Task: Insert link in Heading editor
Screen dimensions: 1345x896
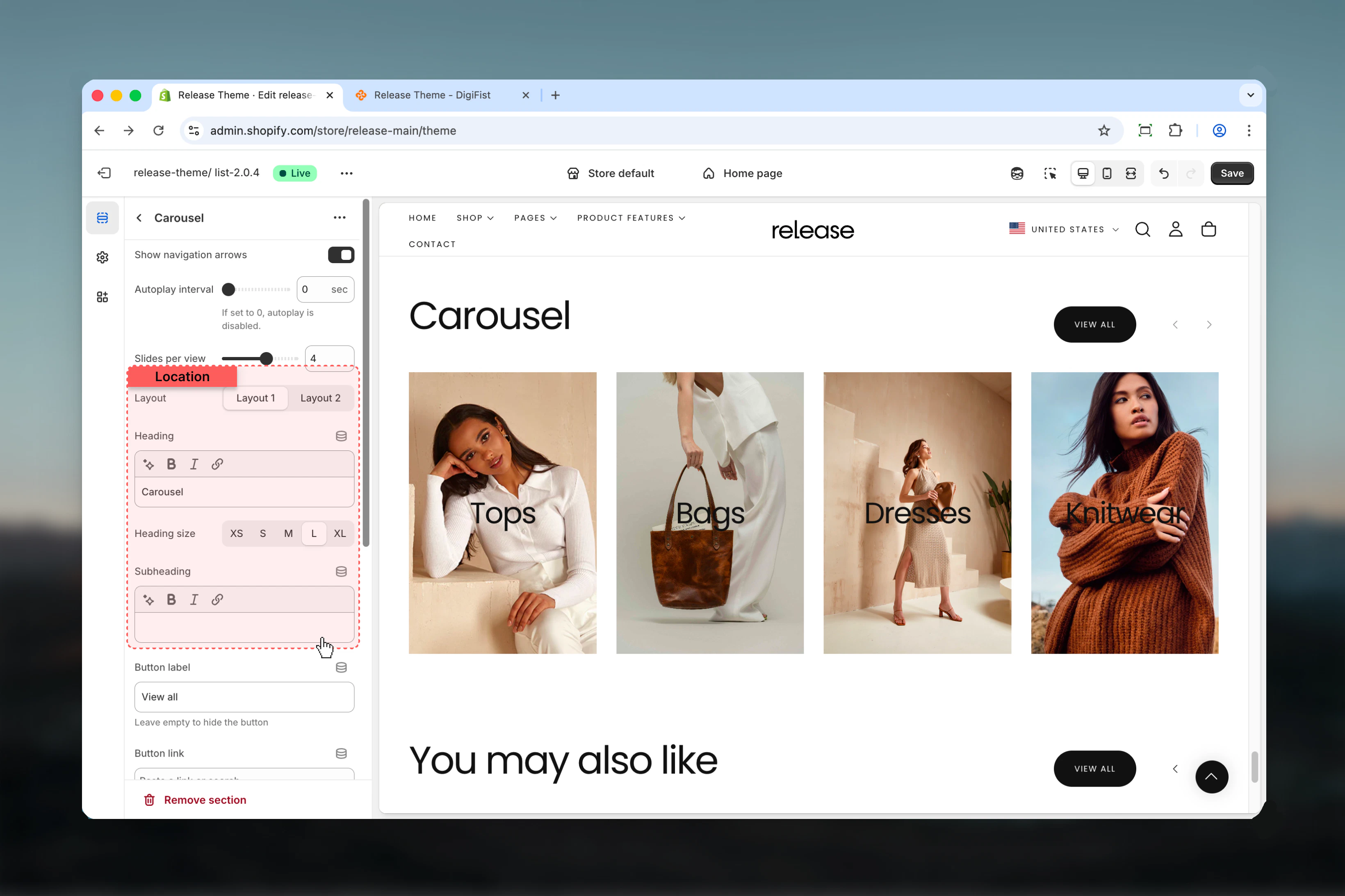Action: [217, 464]
